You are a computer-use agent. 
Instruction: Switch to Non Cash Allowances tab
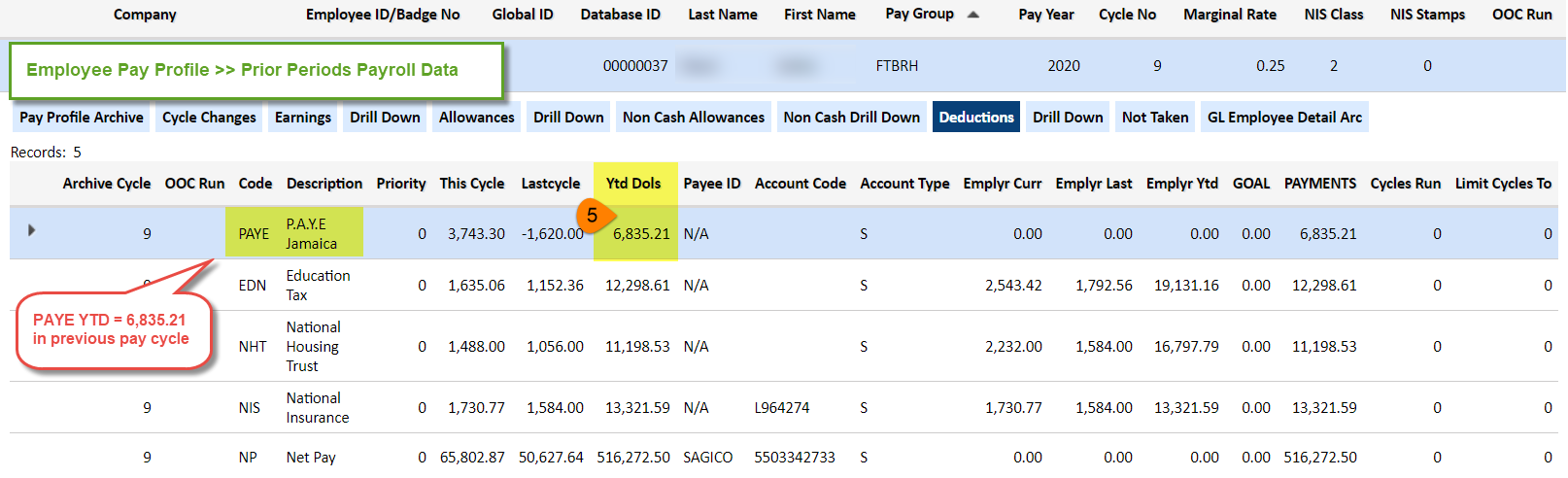pyautogui.click(x=694, y=118)
